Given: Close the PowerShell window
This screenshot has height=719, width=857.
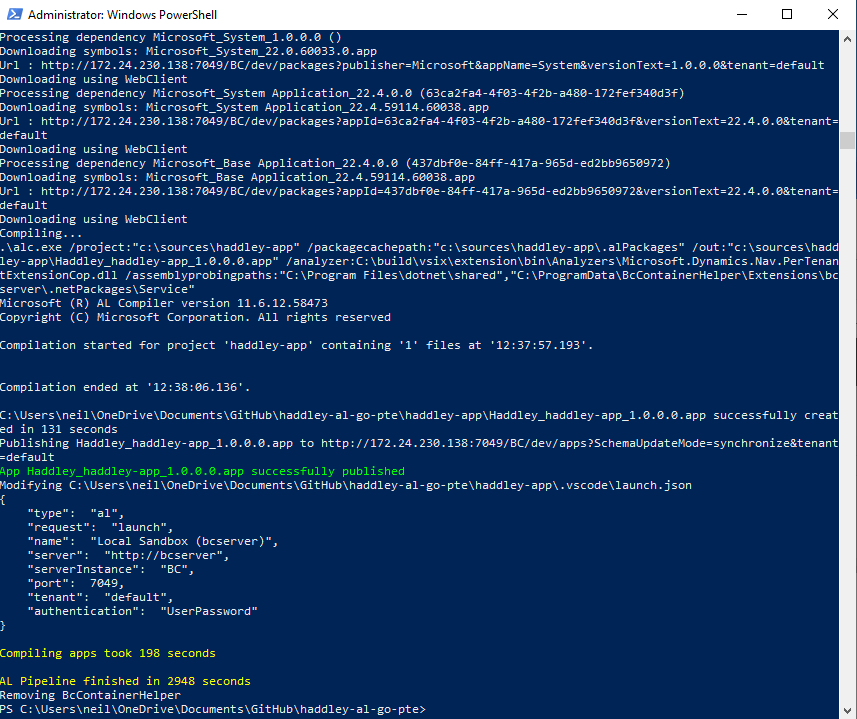Looking at the screenshot, I should (x=832, y=14).
